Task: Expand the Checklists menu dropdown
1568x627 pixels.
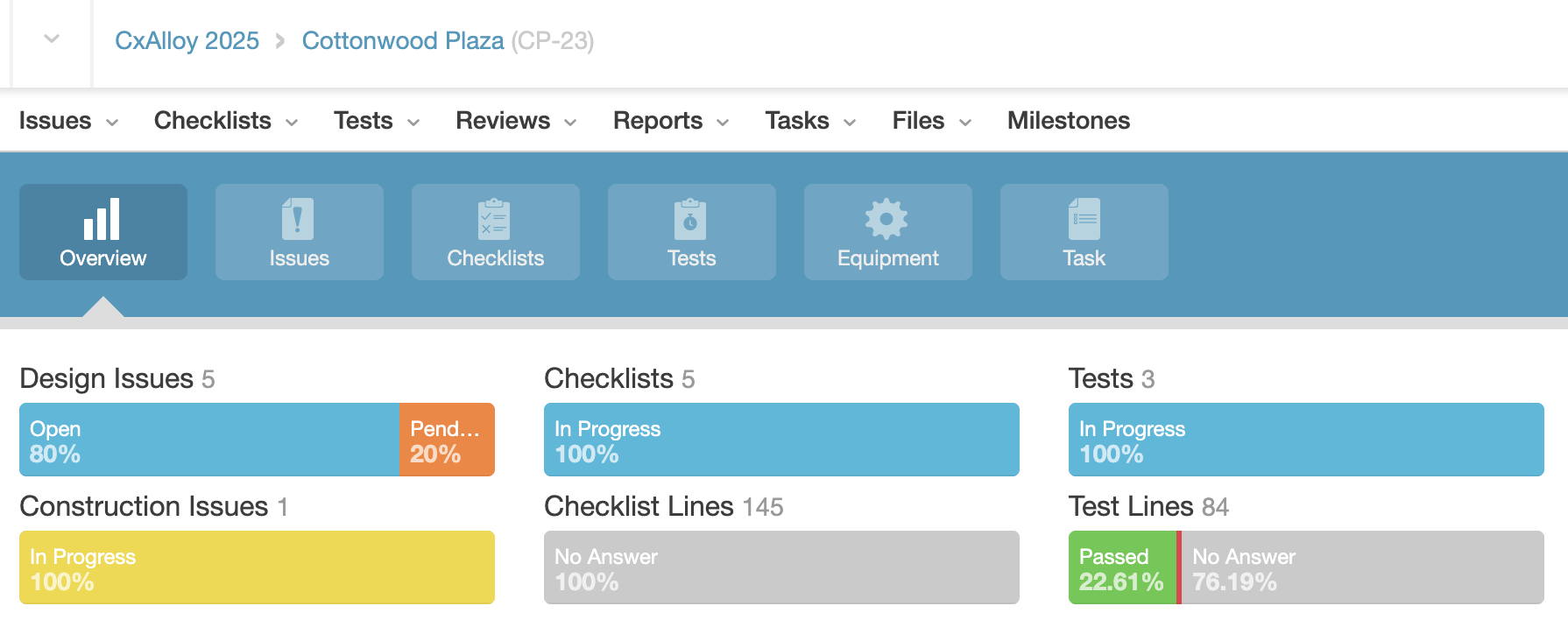Action: [x=225, y=121]
